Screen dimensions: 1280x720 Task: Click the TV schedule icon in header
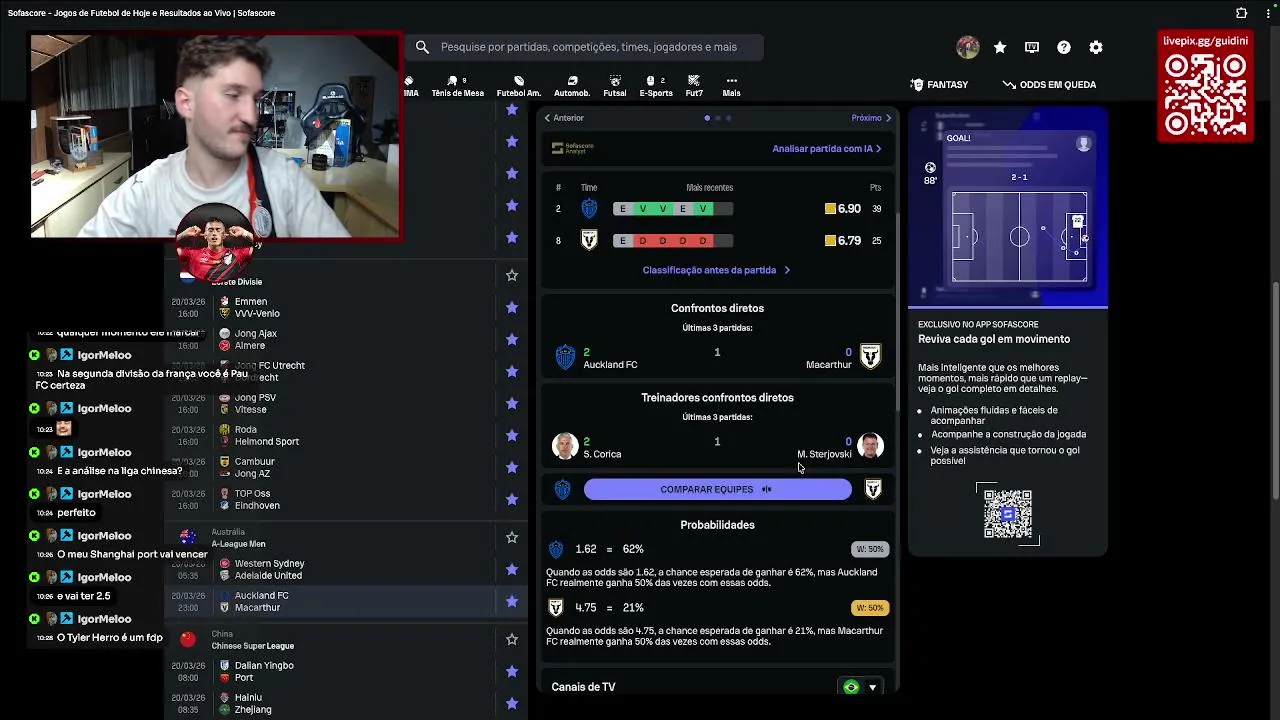coord(1032,47)
